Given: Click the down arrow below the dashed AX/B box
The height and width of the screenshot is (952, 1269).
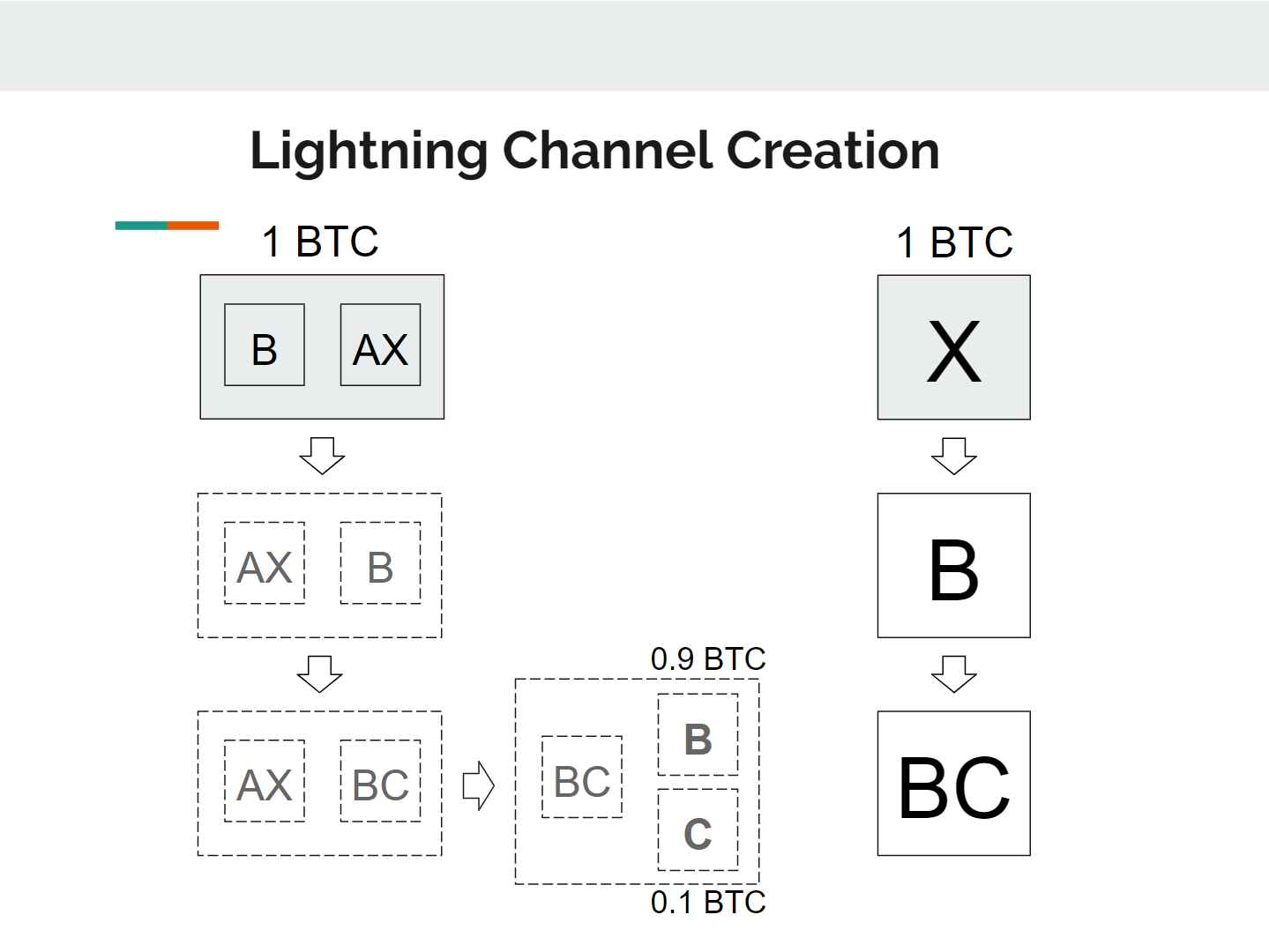Looking at the screenshot, I should (x=319, y=673).
